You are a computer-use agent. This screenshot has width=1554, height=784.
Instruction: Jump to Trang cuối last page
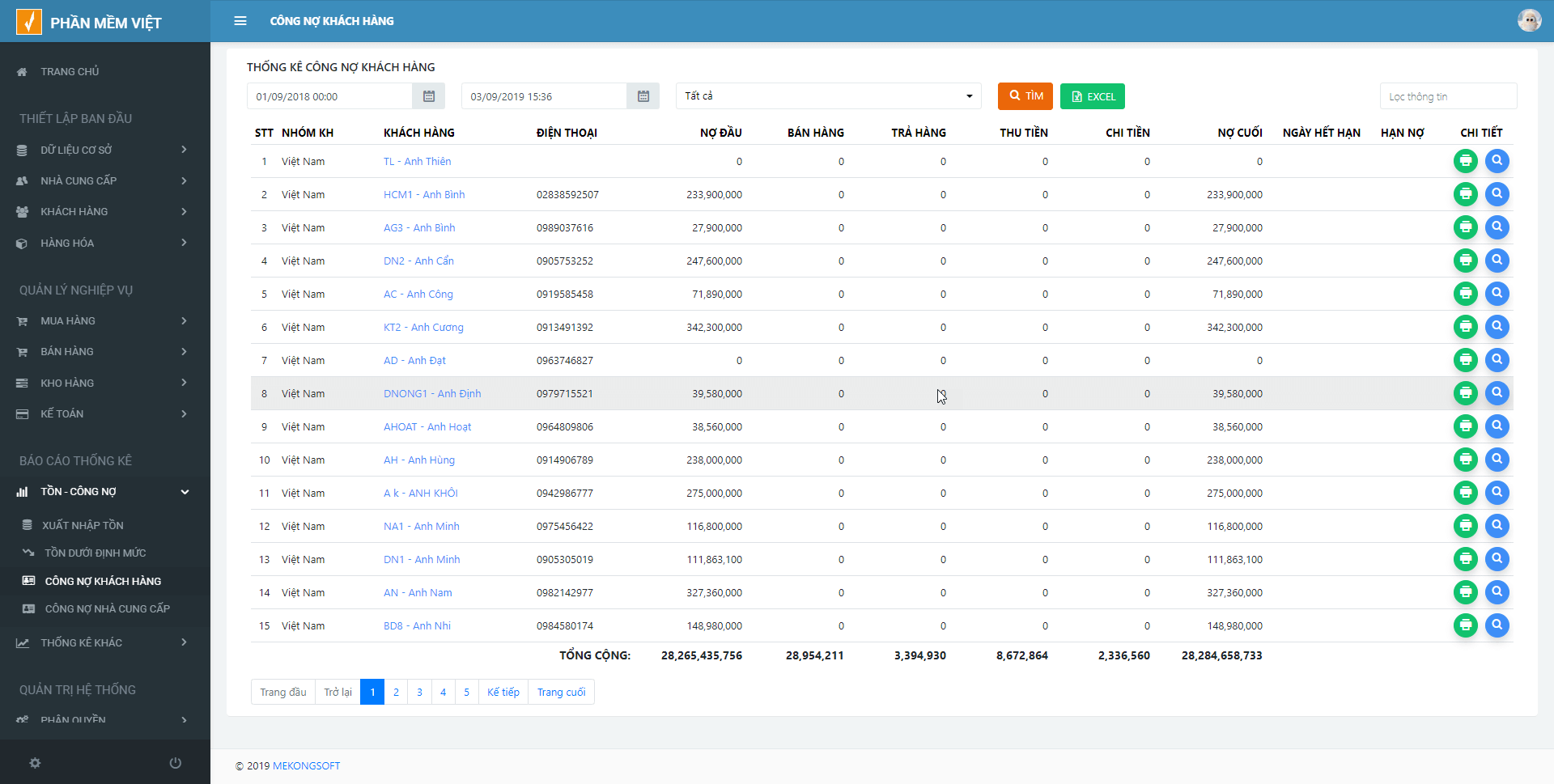561,692
